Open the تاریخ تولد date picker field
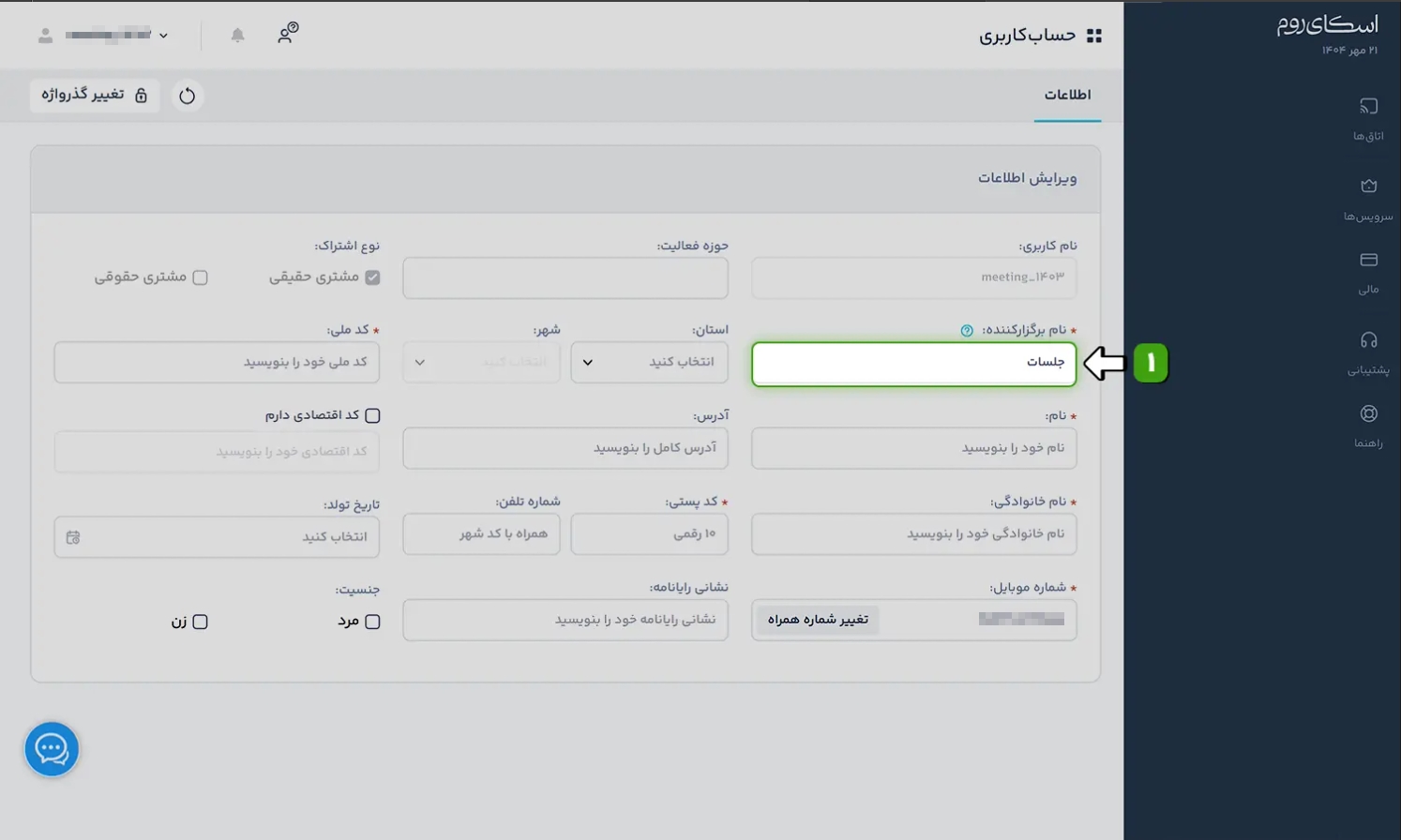 (217, 537)
